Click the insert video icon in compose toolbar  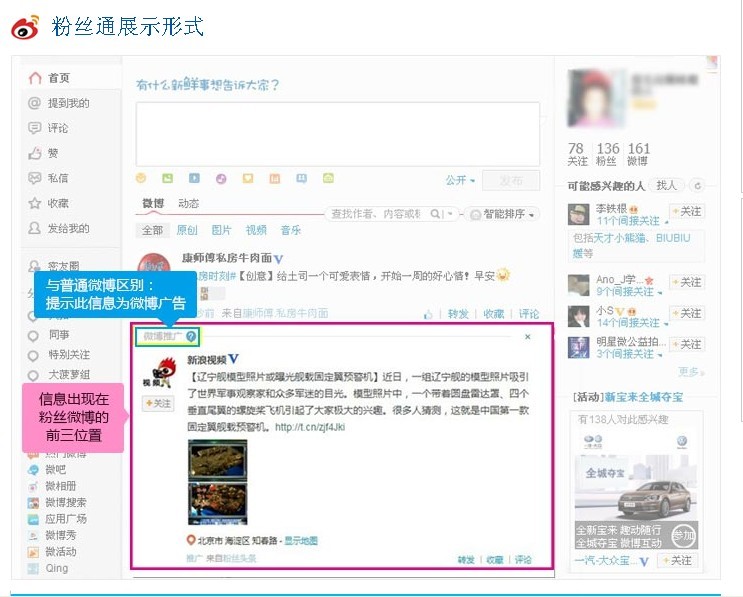pos(193,178)
